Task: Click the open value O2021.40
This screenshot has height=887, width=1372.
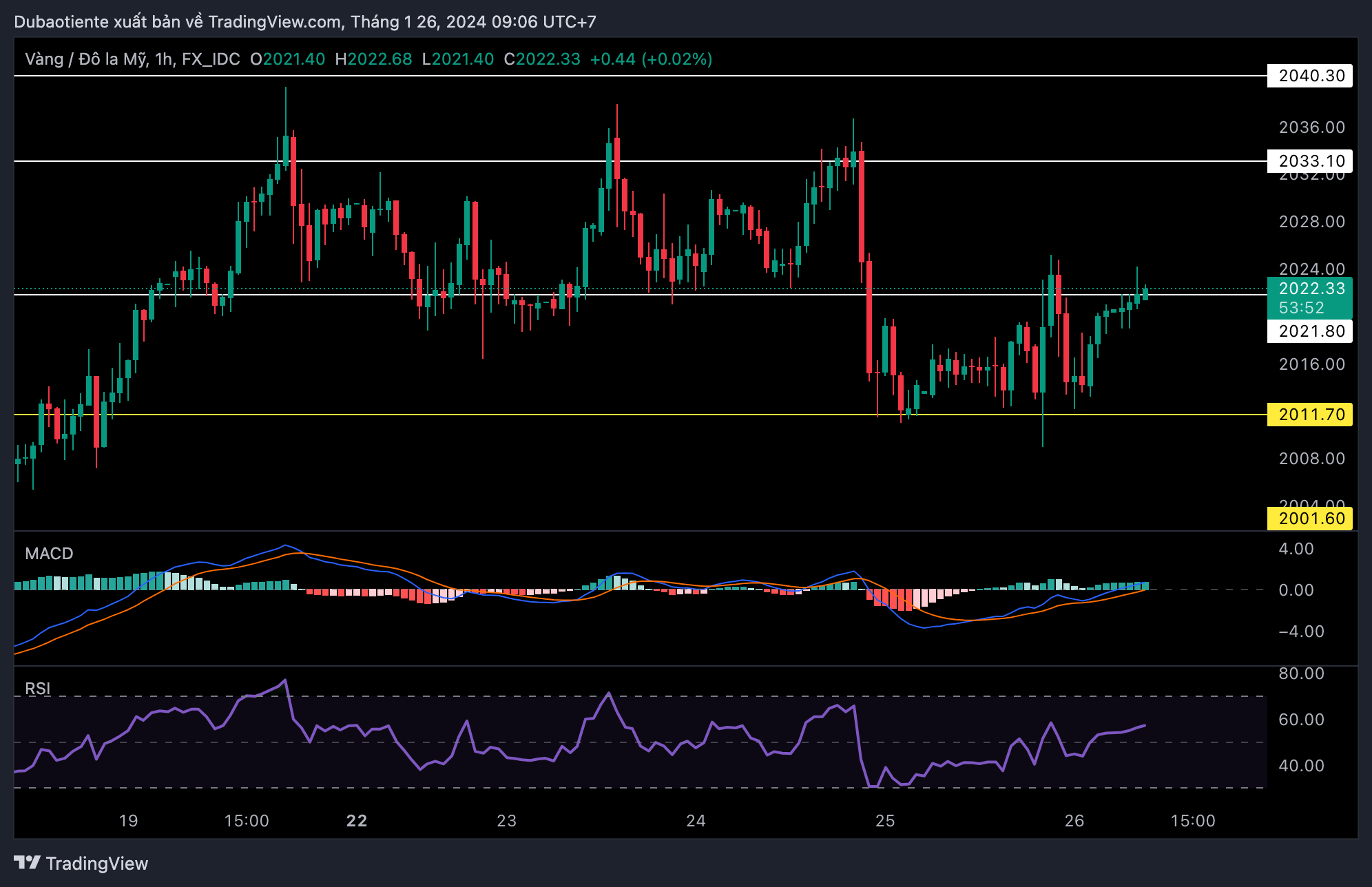Action: (287, 59)
